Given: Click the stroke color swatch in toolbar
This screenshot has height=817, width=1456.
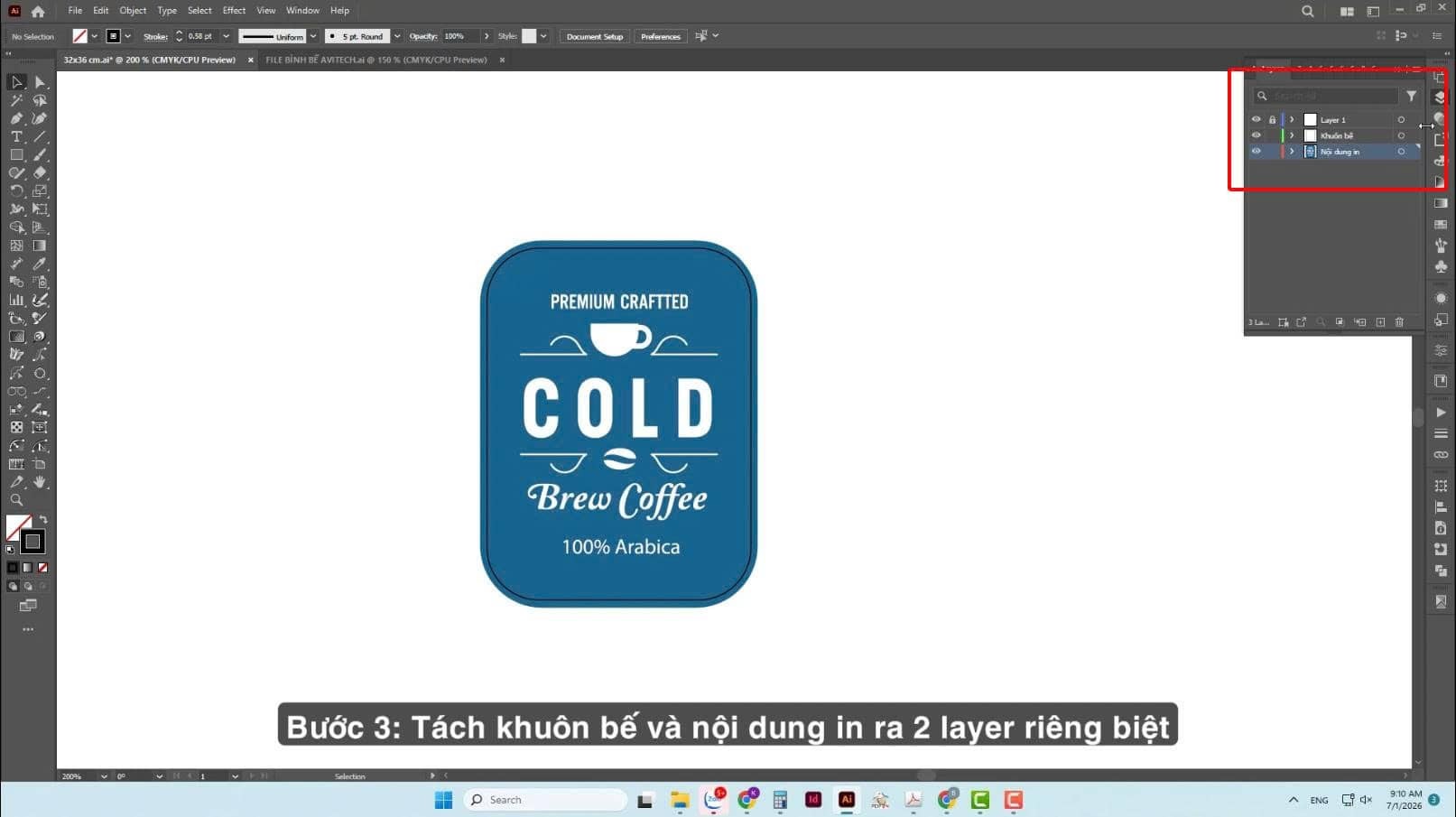Looking at the screenshot, I should (x=32, y=542).
